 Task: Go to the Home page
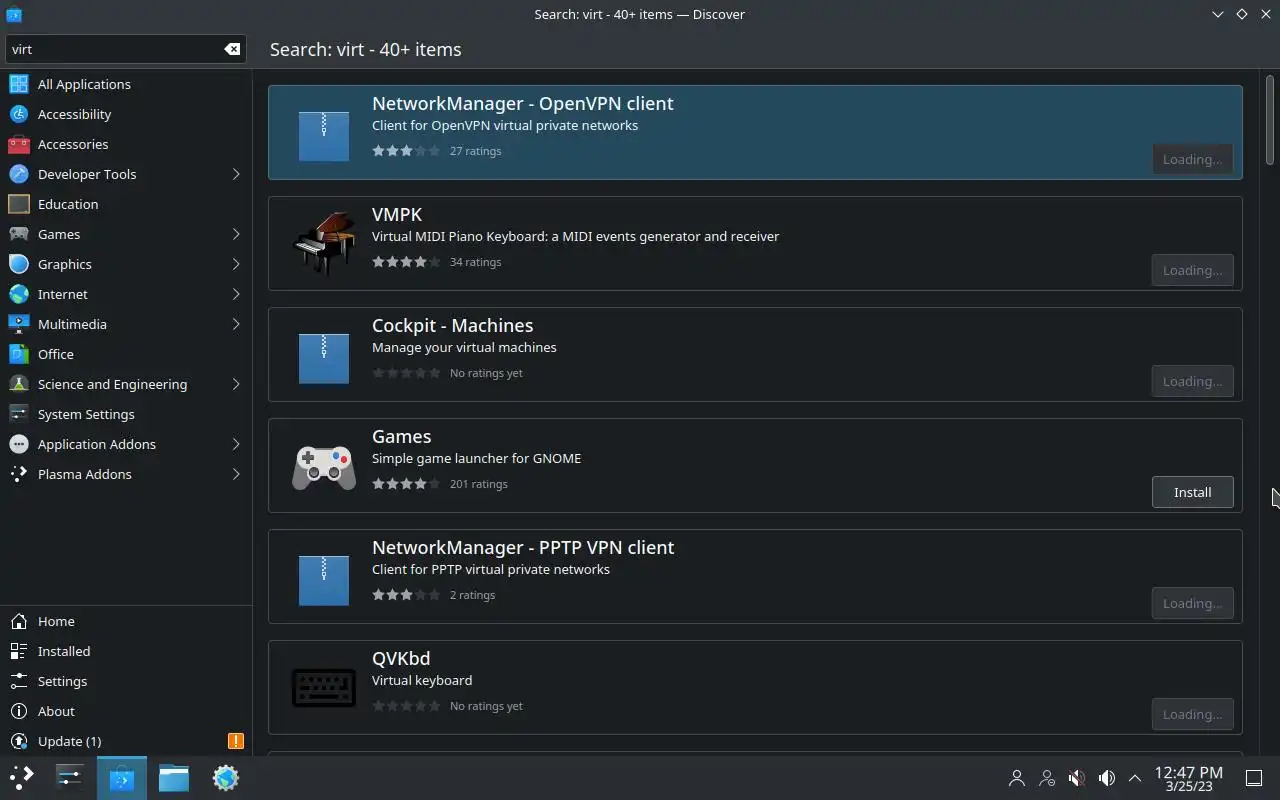click(126, 621)
